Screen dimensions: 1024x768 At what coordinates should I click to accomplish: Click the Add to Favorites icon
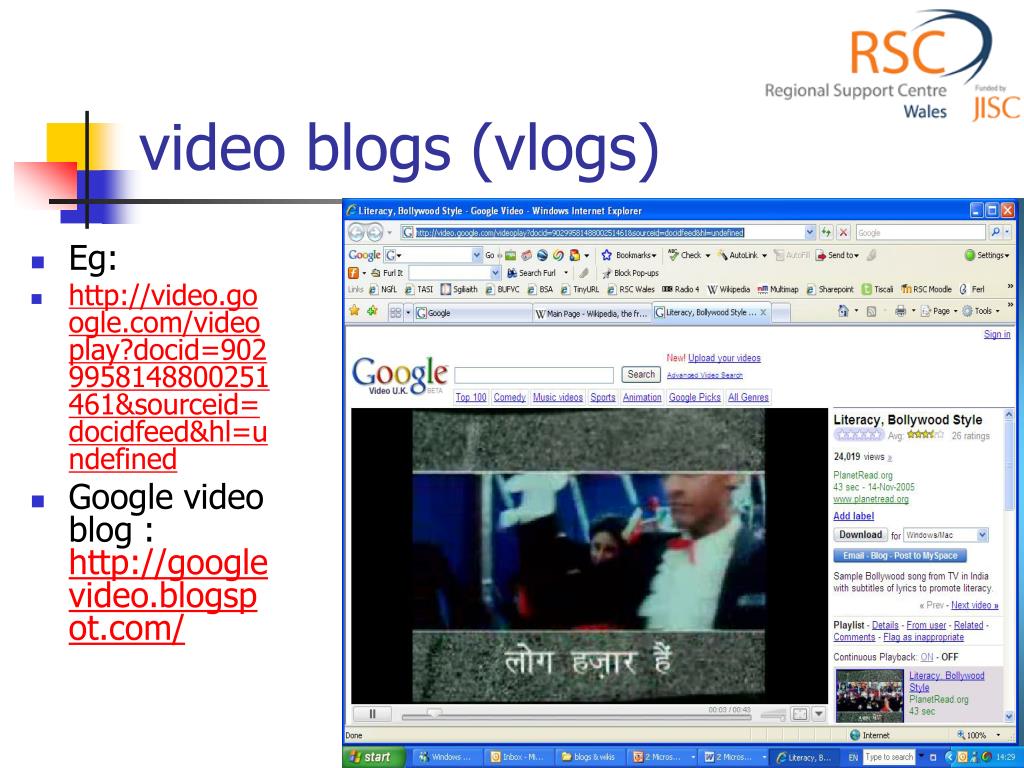click(372, 311)
